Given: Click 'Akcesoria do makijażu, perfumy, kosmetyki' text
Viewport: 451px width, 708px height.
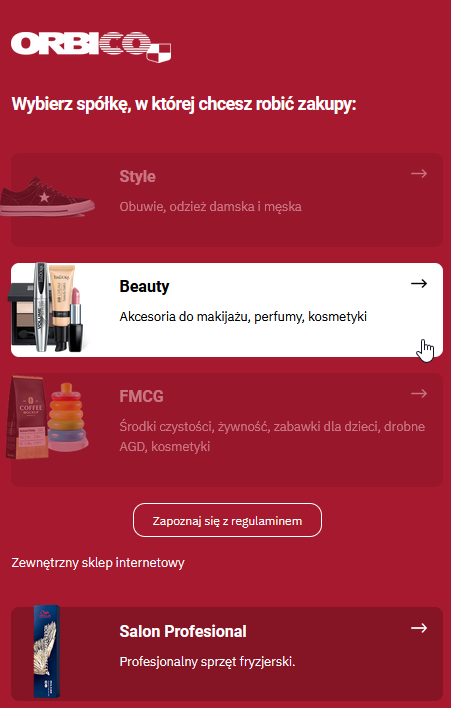Looking at the screenshot, I should coord(243,317).
